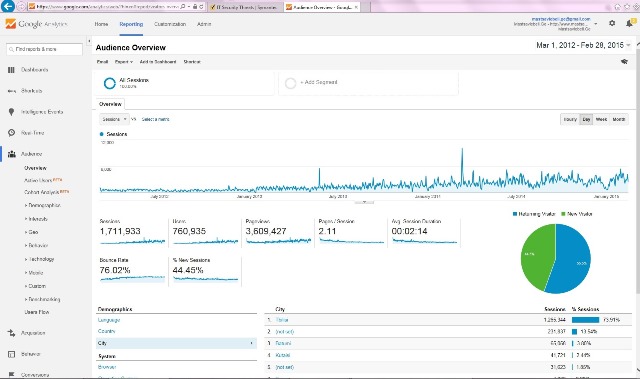Click the browser back arrow button

8,6
